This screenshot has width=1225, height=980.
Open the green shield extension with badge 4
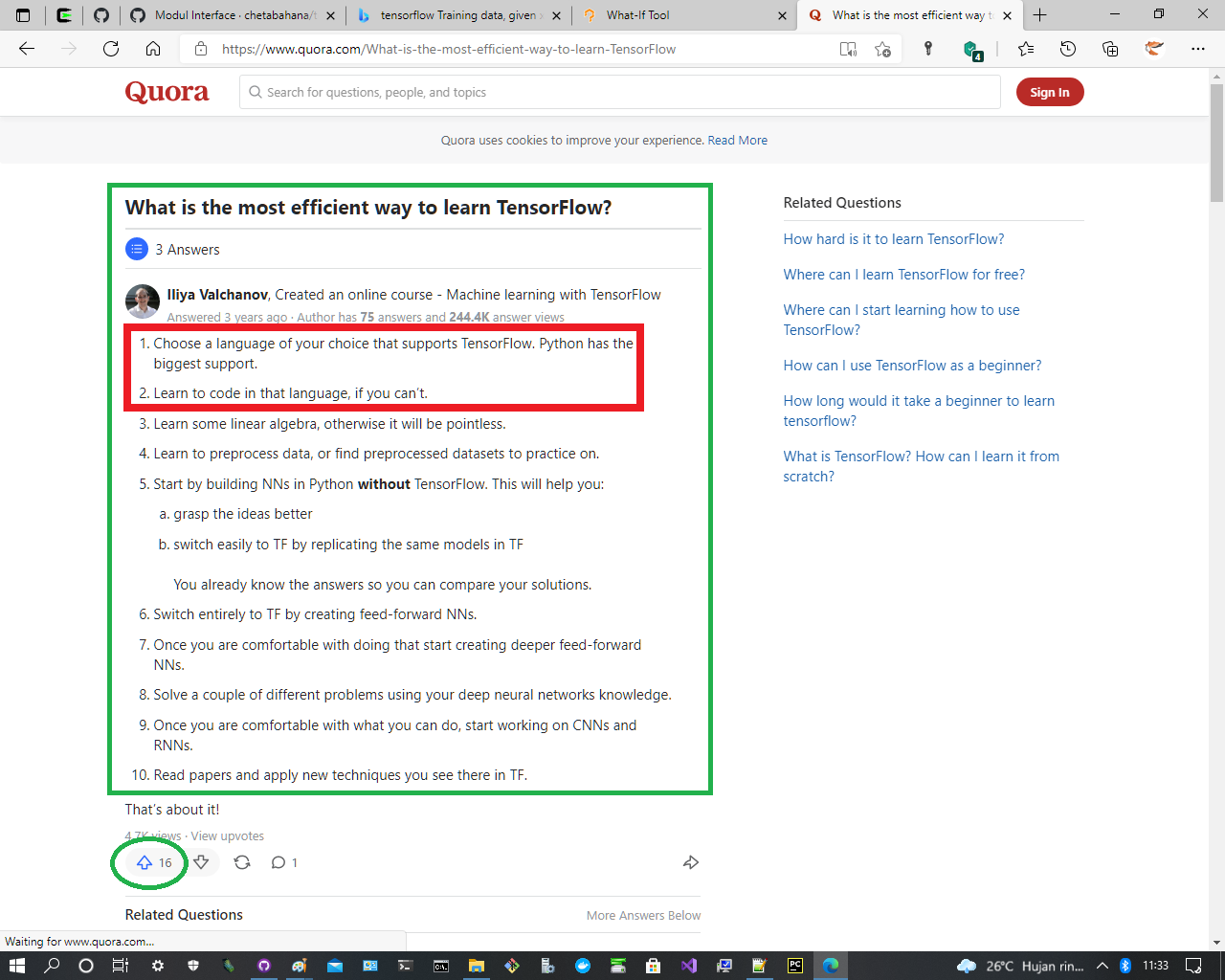pyautogui.click(x=971, y=50)
